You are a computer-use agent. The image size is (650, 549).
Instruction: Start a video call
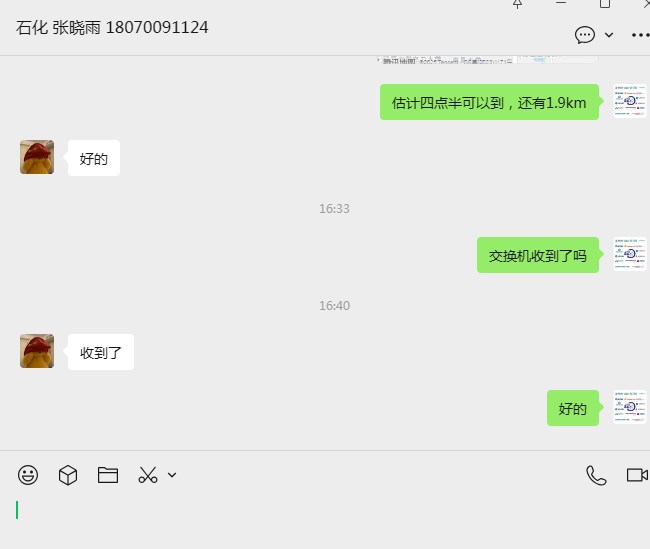click(x=638, y=475)
